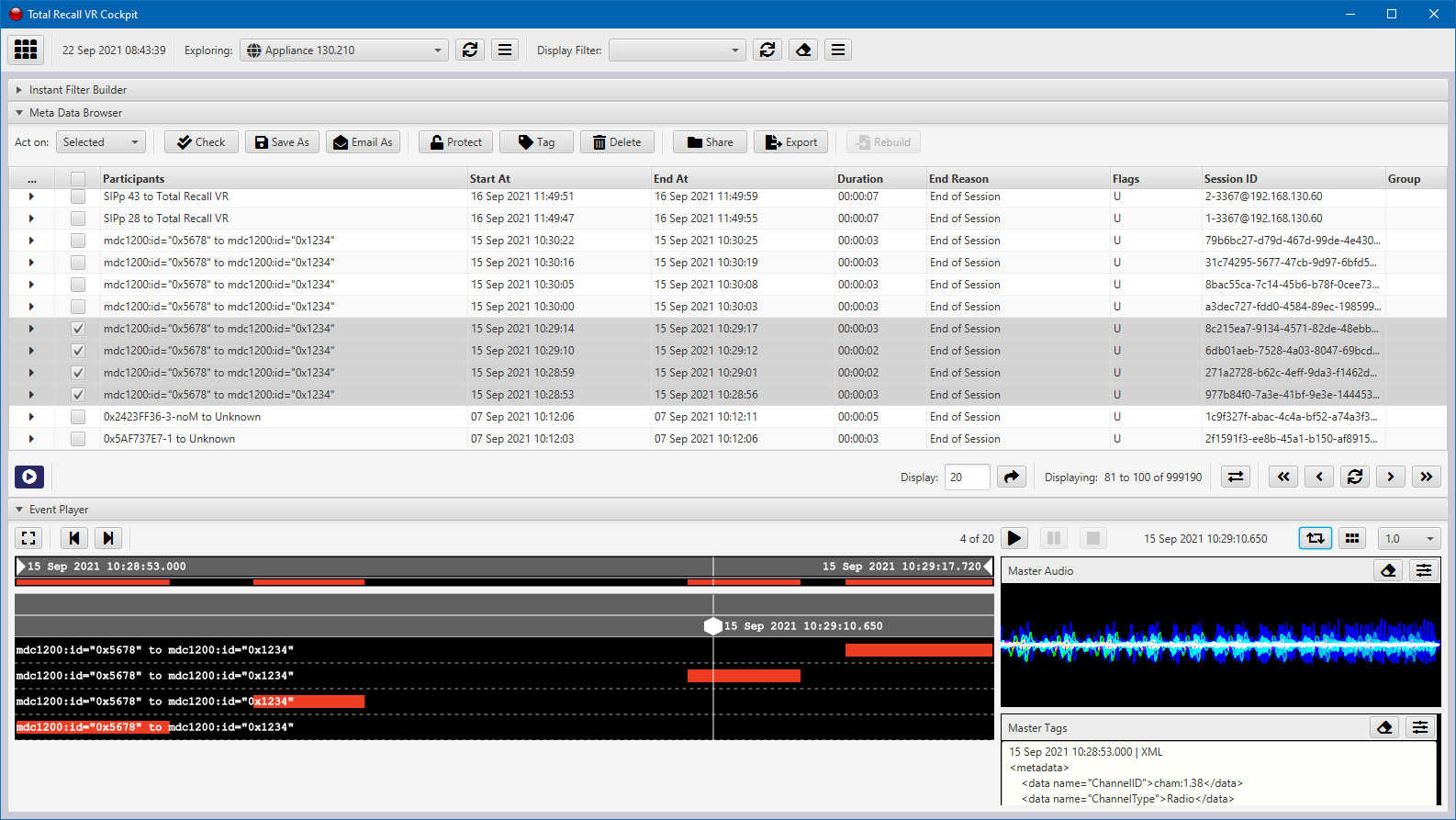This screenshot has width=1456, height=820.
Task: Skip to previous event in player
Action: pos(74,538)
